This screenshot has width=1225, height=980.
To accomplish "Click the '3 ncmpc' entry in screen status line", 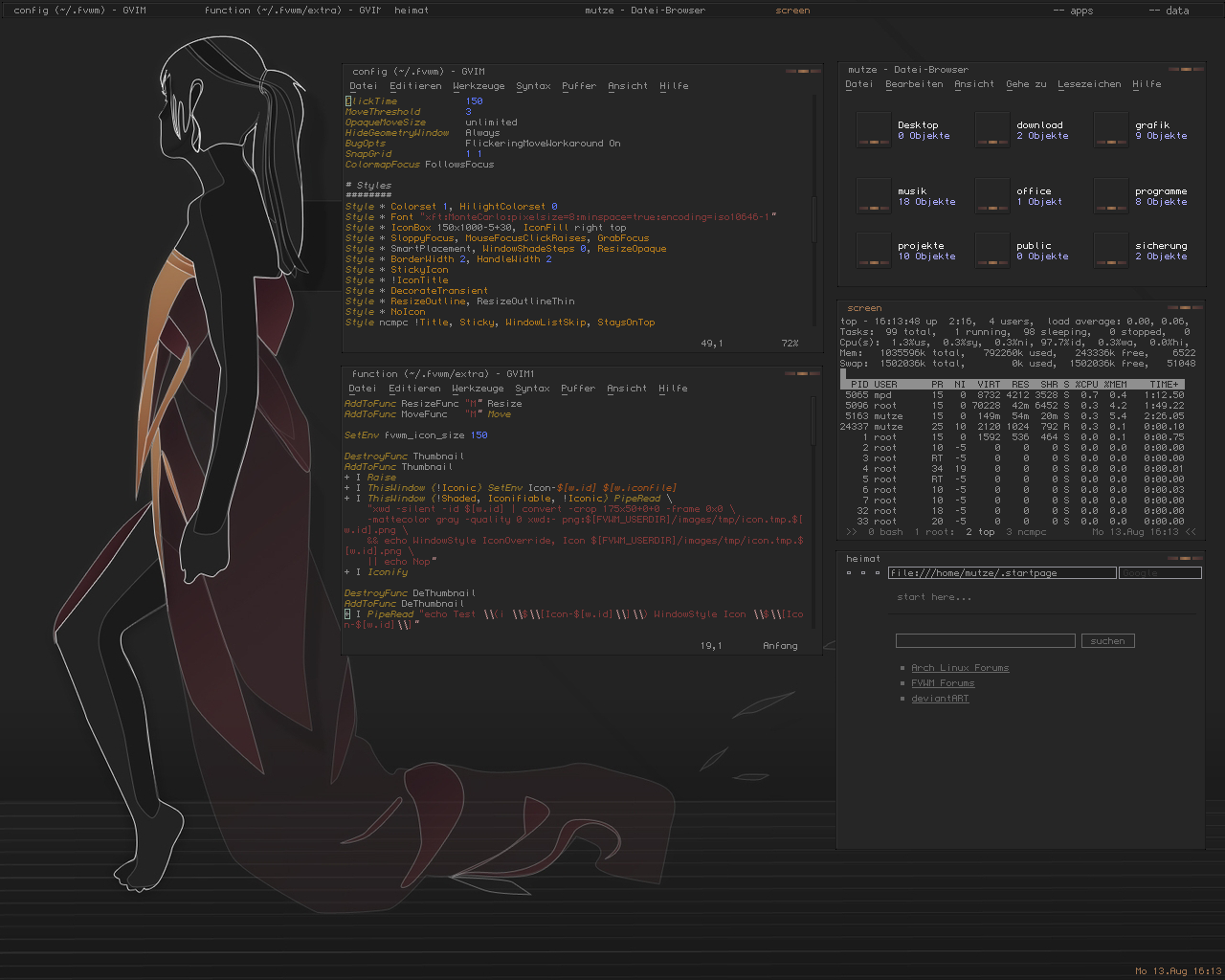I will 1026,532.
